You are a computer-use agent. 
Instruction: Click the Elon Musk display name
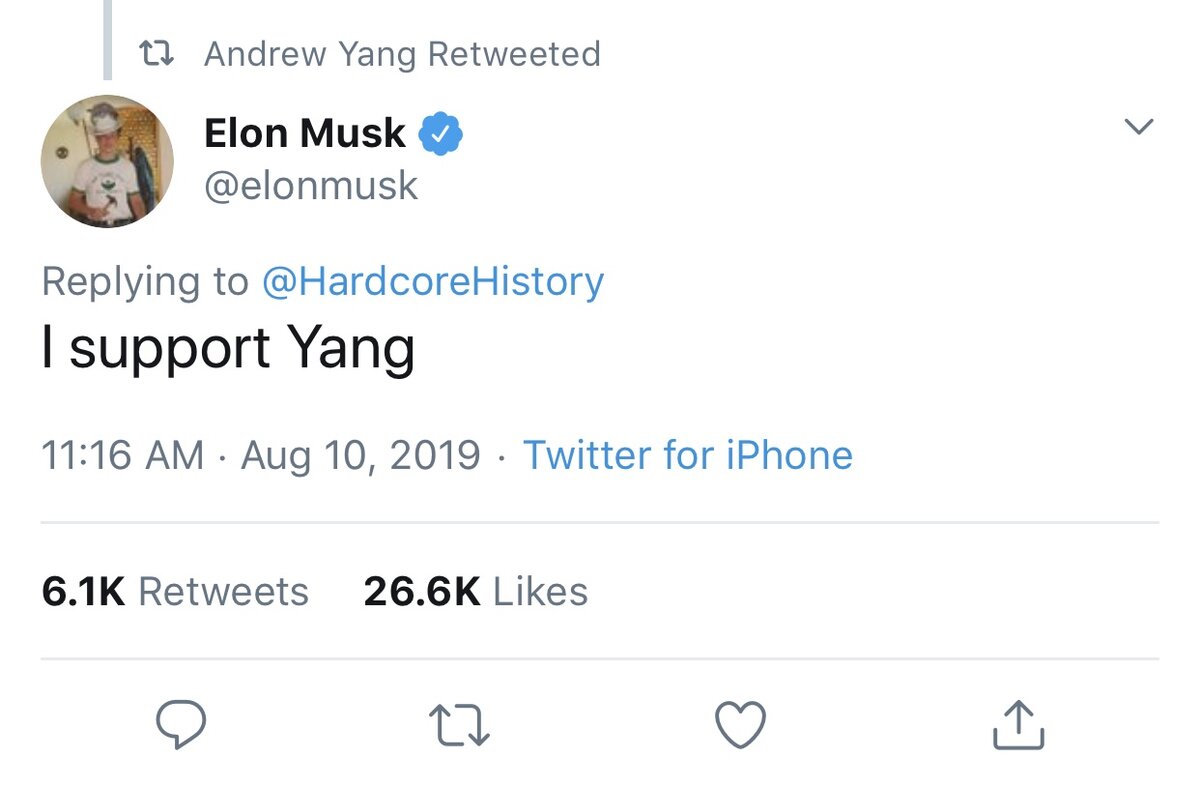[x=305, y=133]
